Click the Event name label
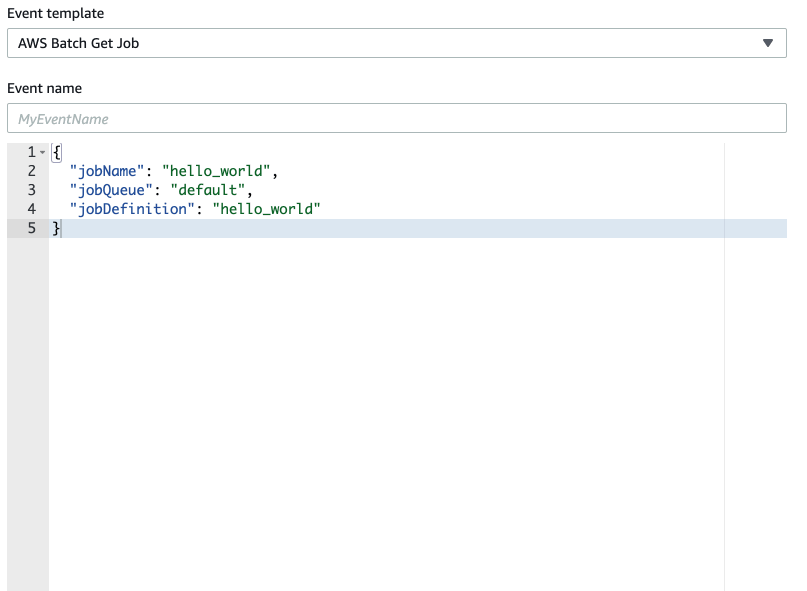 pyautogui.click(x=44, y=88)
